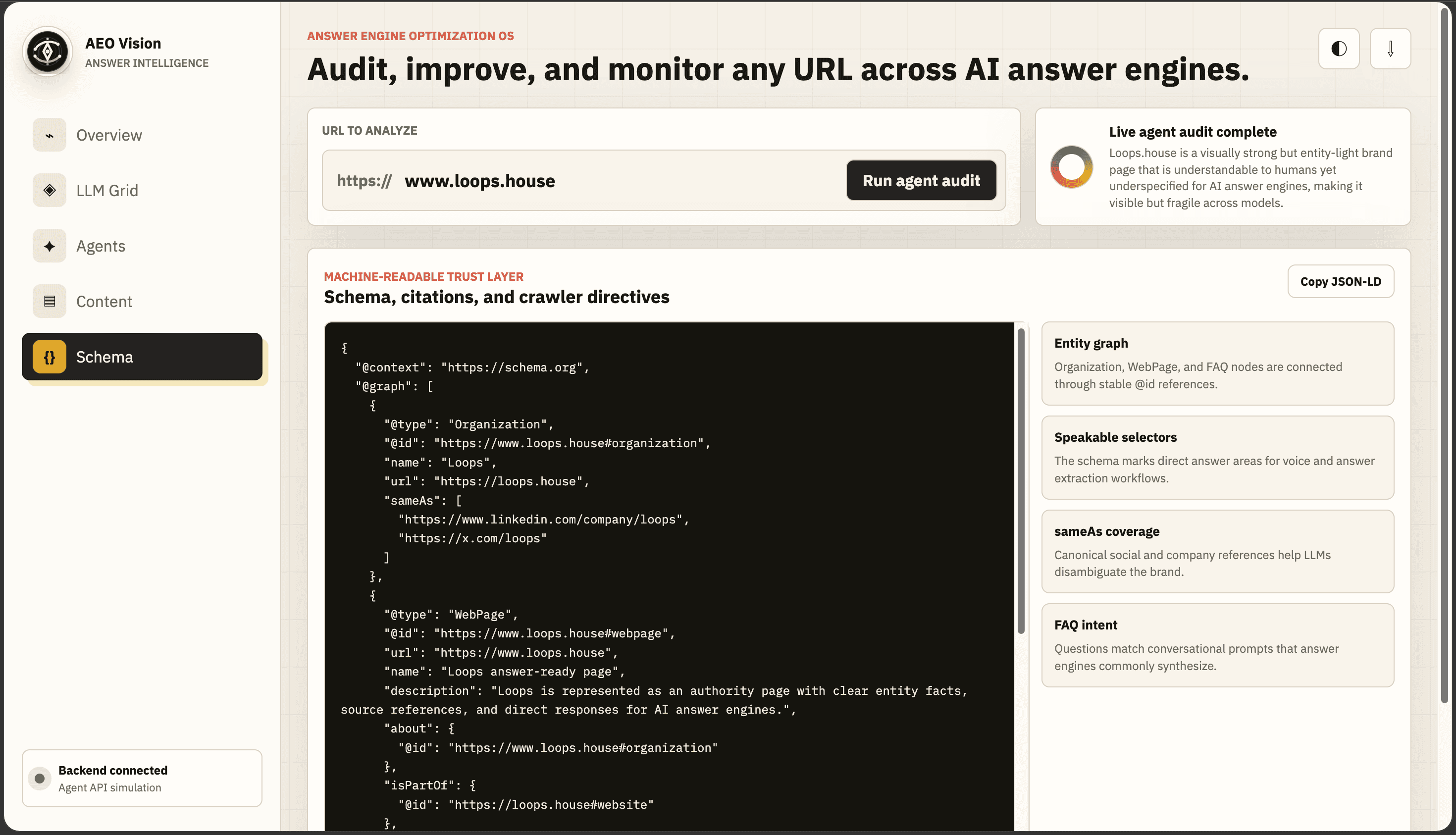Select the Schema navigation item

[x=142, y=357]
